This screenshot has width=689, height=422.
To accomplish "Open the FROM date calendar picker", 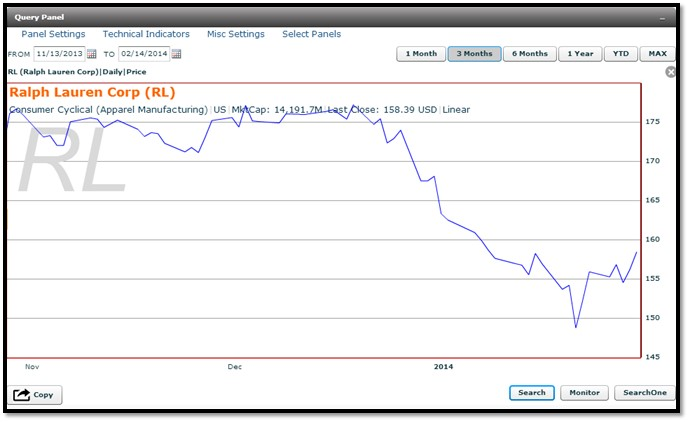I will coord(91,54).
